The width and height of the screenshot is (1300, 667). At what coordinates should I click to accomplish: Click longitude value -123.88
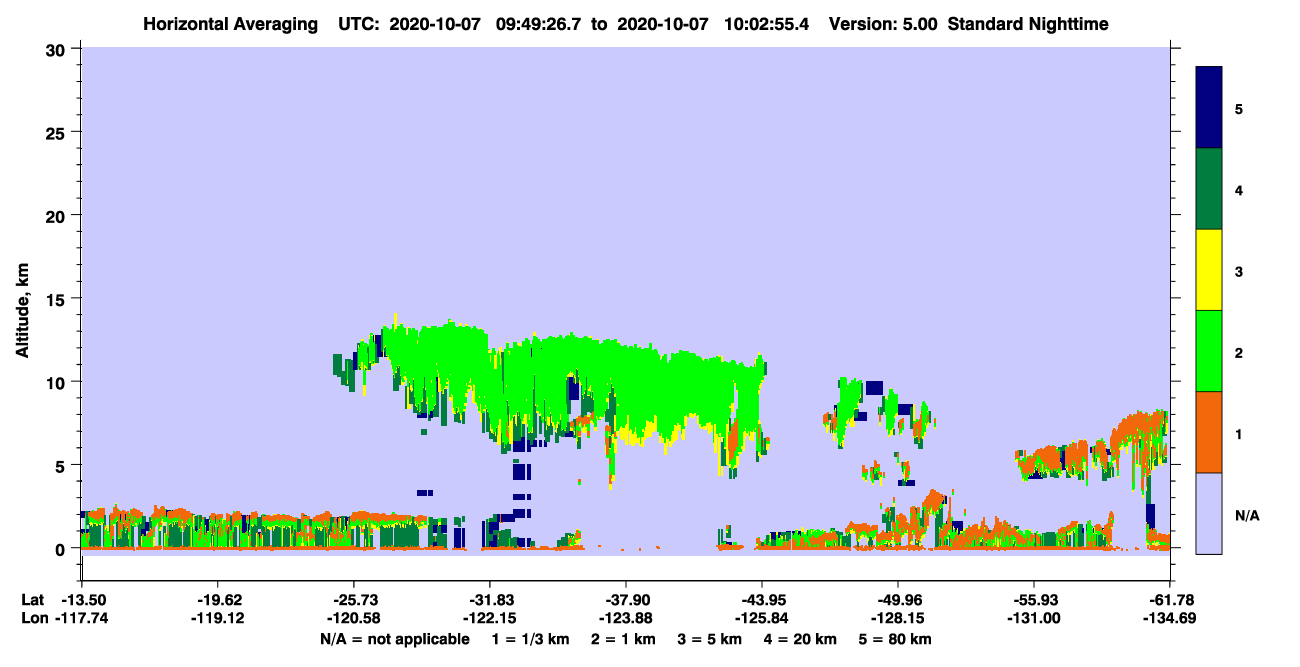(x=626, y=619)
